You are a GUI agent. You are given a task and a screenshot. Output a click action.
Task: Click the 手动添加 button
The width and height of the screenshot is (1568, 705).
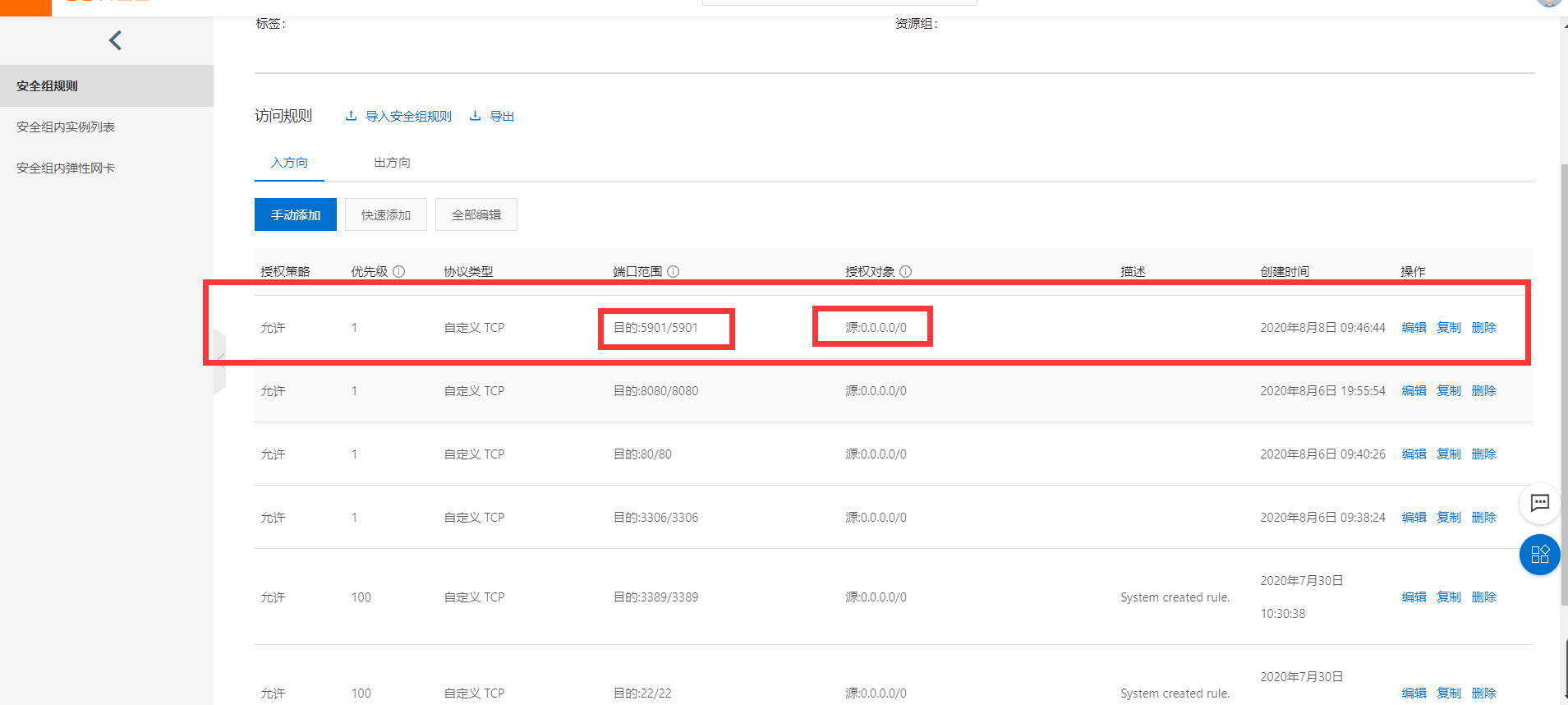click(296, 214)
